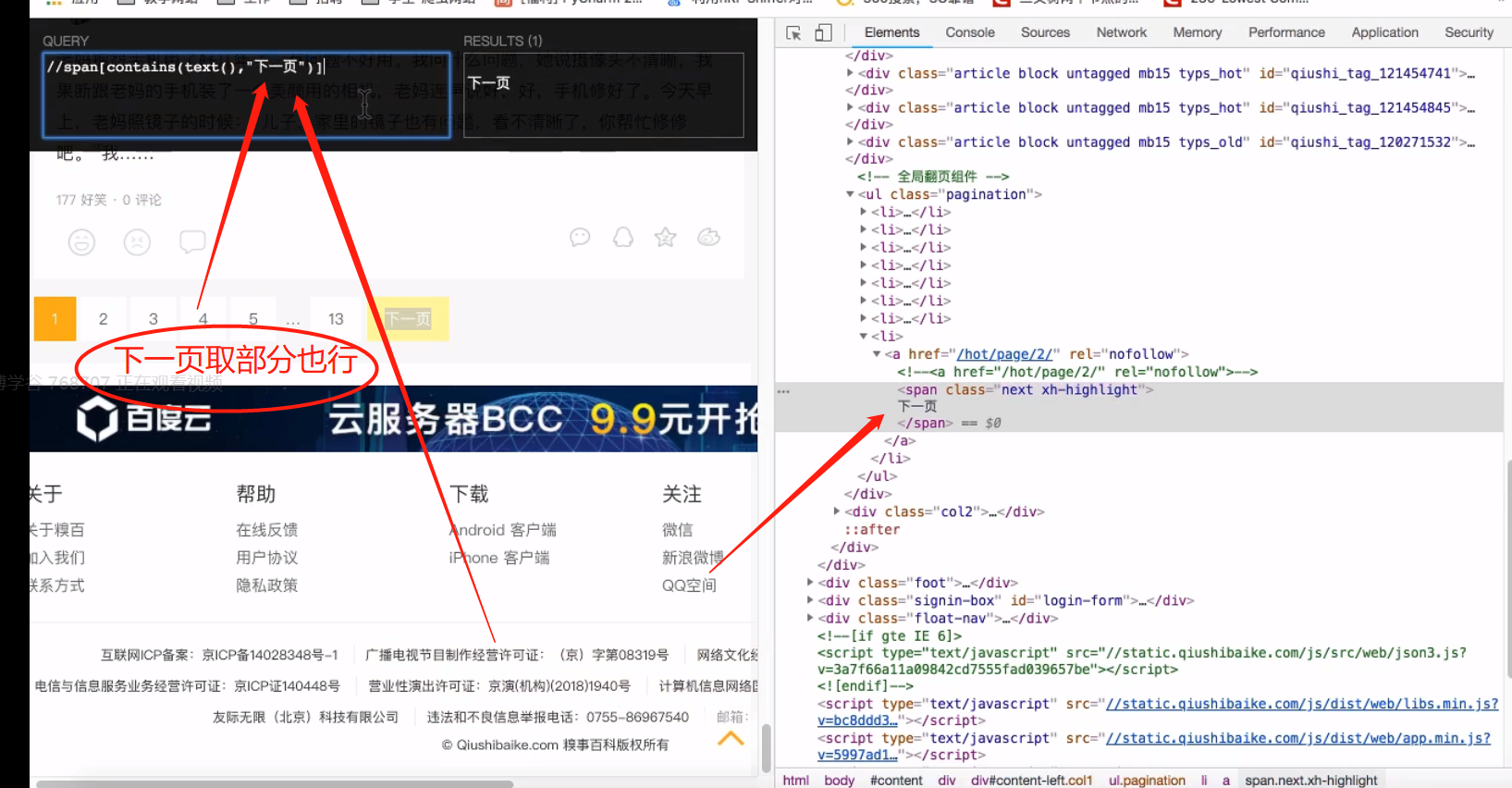Screen dimensions: 1512x788
Task: Go to page 13 in pagination
Action: tap(336, 319)
